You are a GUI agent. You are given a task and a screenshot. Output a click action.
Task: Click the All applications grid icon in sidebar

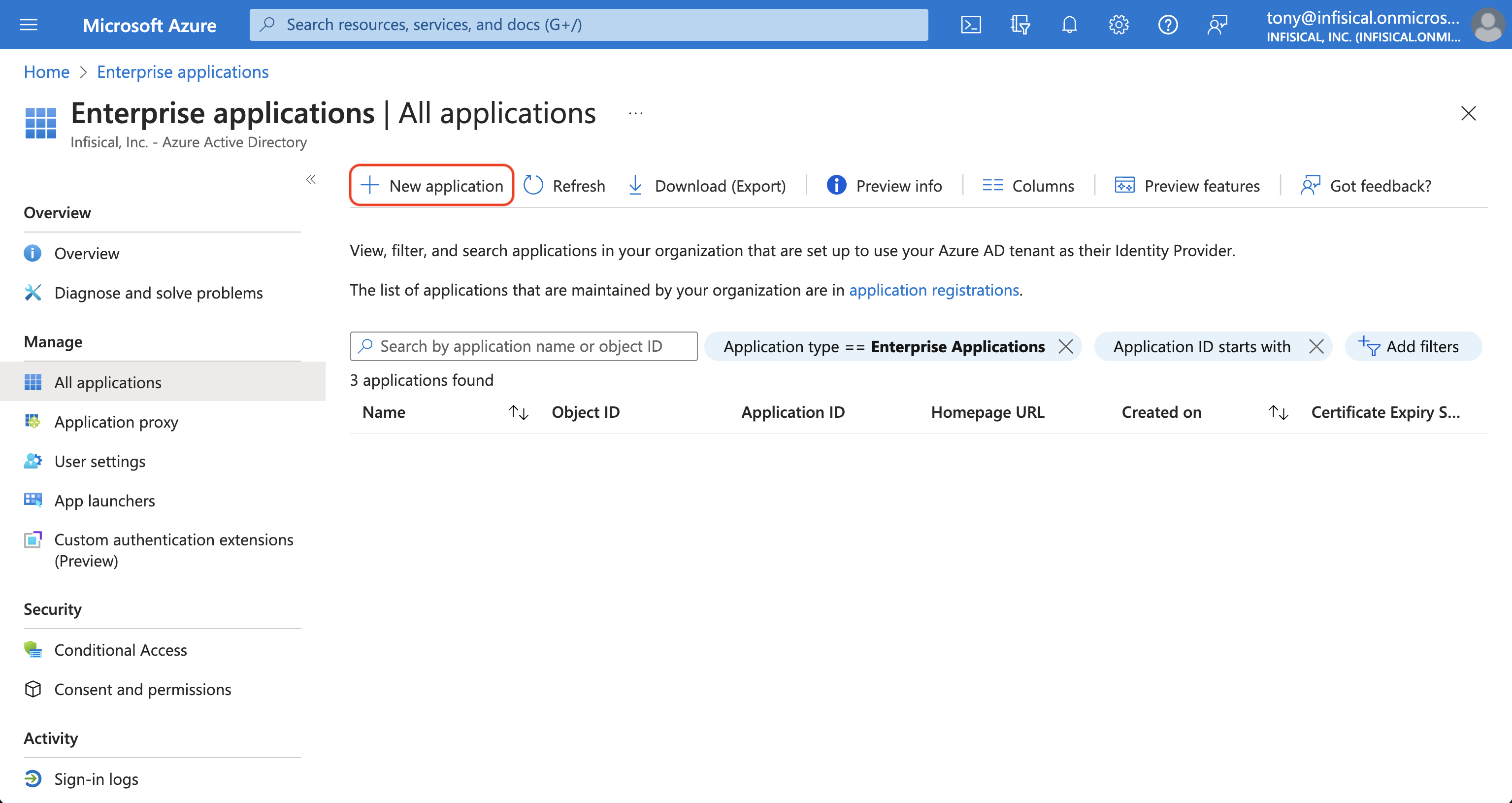[x=33, y=382]
